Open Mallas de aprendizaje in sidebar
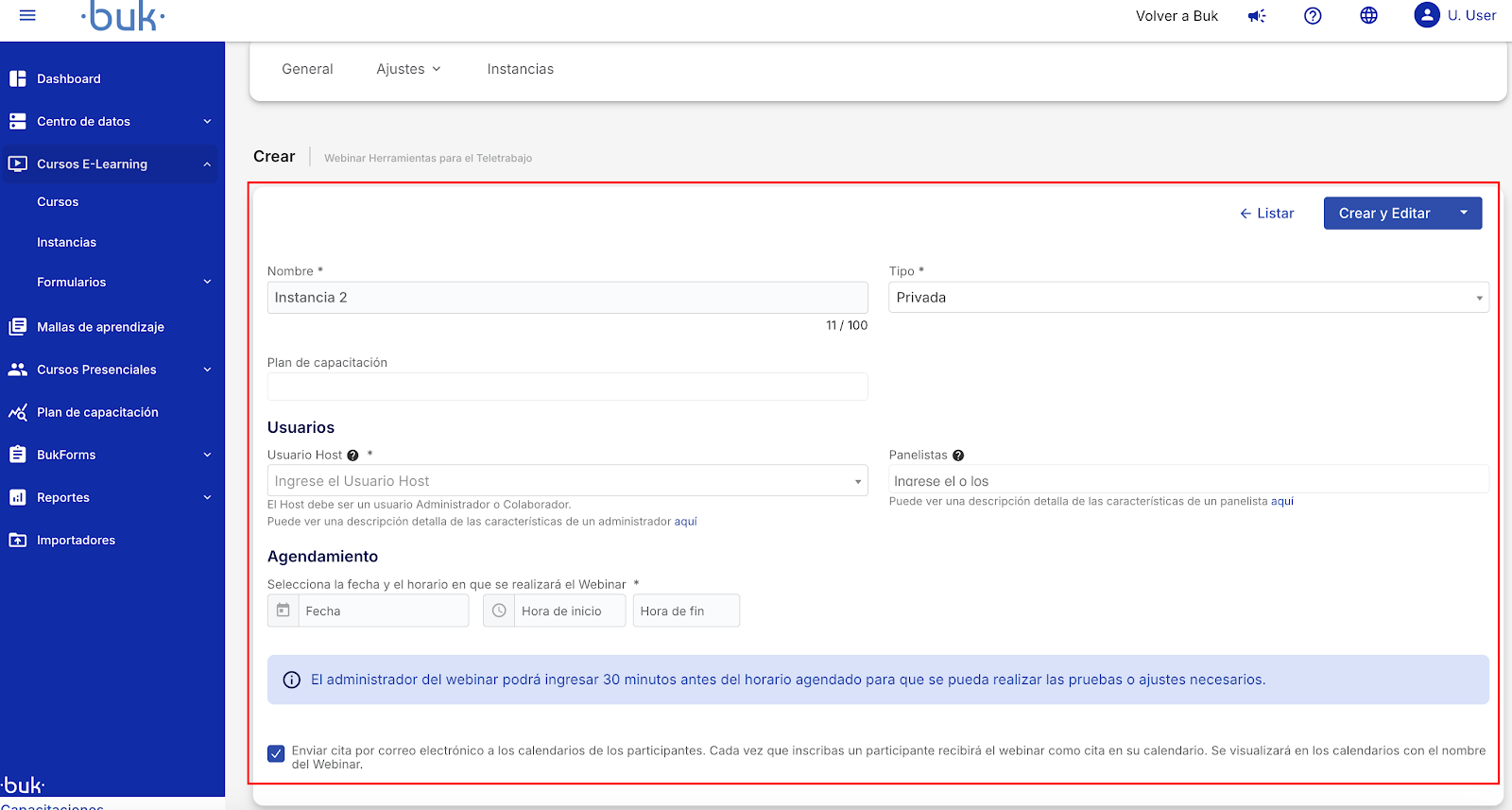Screen dimensions: 1512x810 pos(100,327)
